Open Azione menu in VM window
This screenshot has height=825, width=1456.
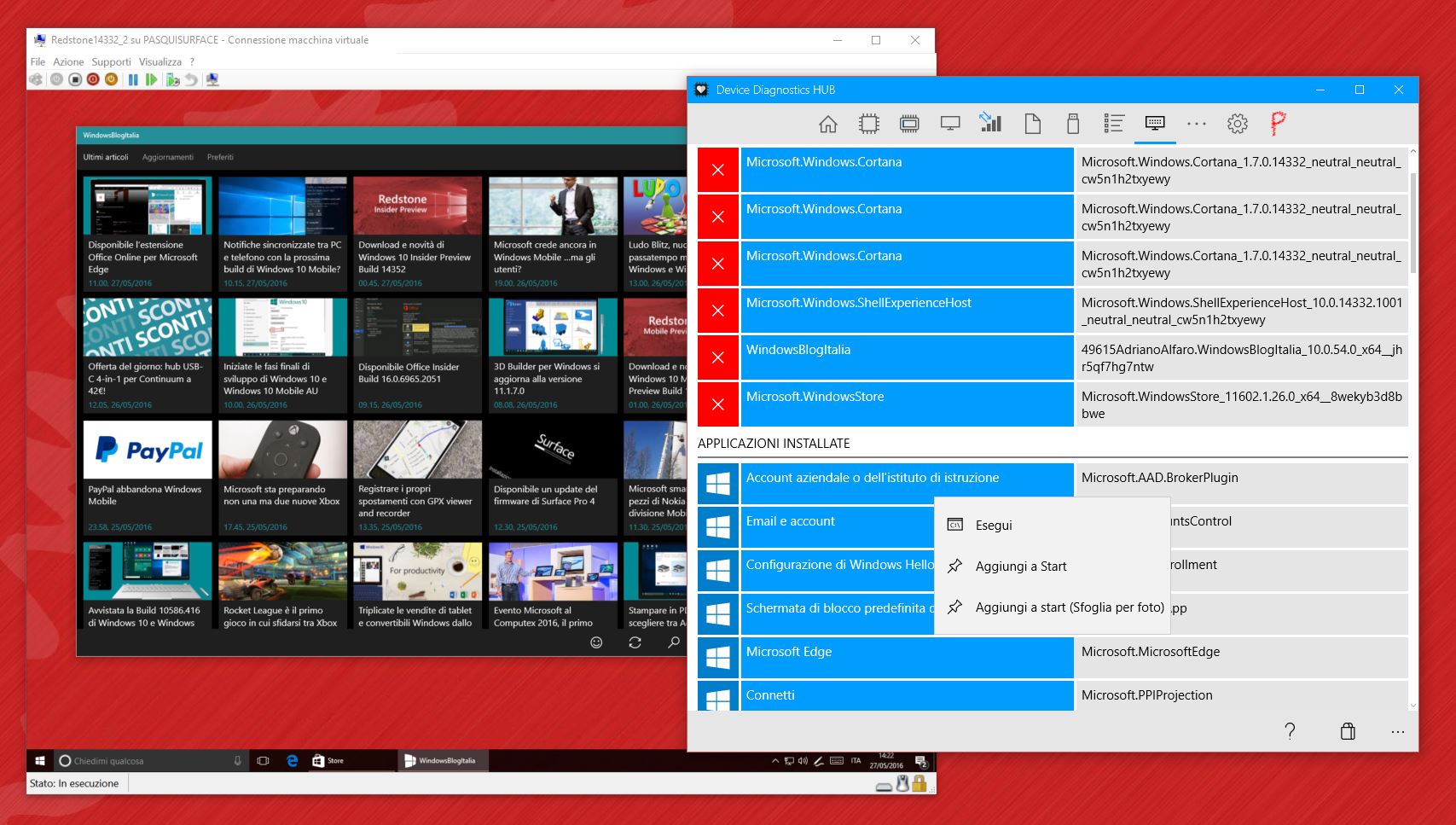[68, 61]
